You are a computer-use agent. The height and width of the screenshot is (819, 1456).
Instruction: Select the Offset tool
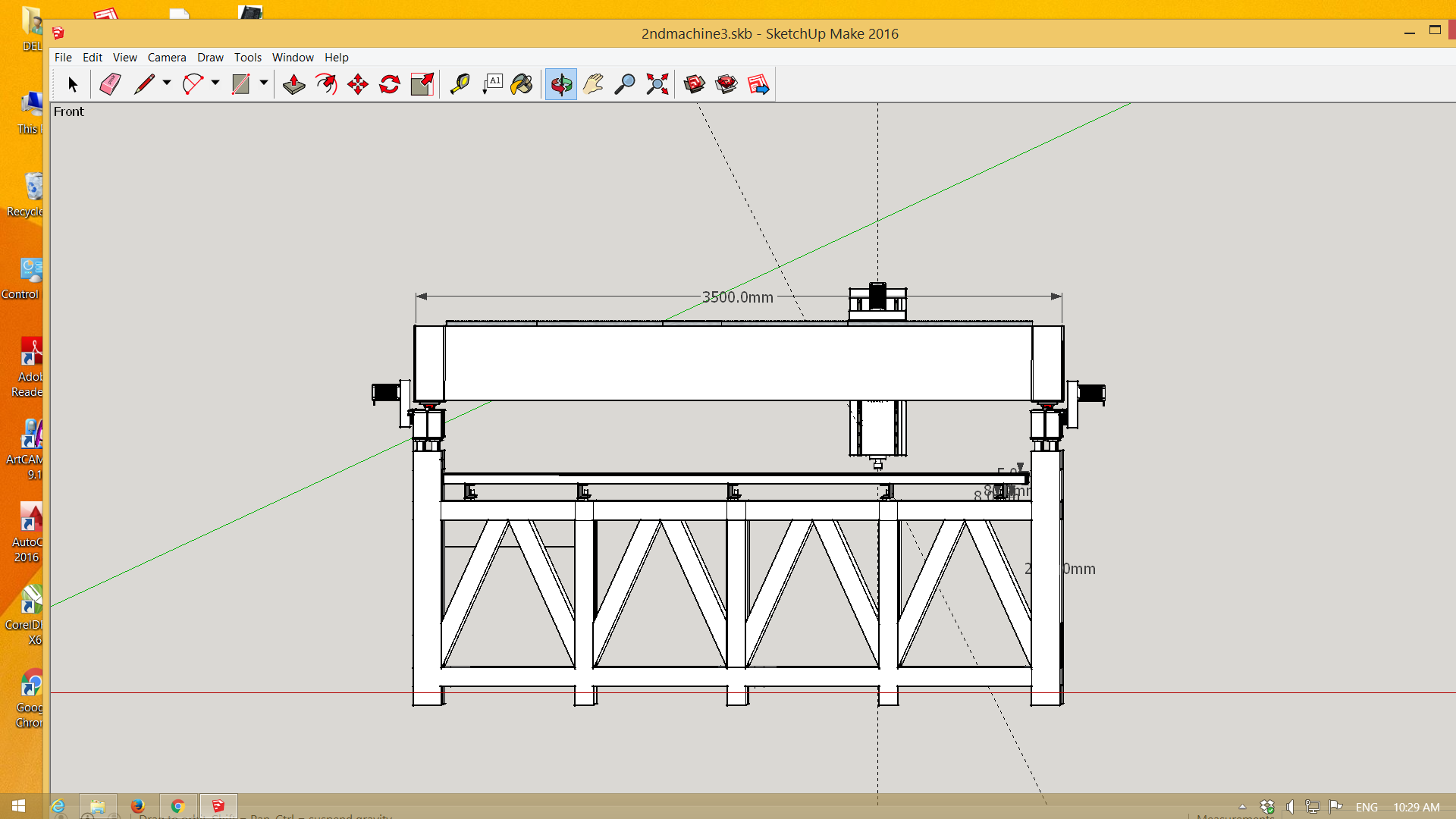(326, 84)
